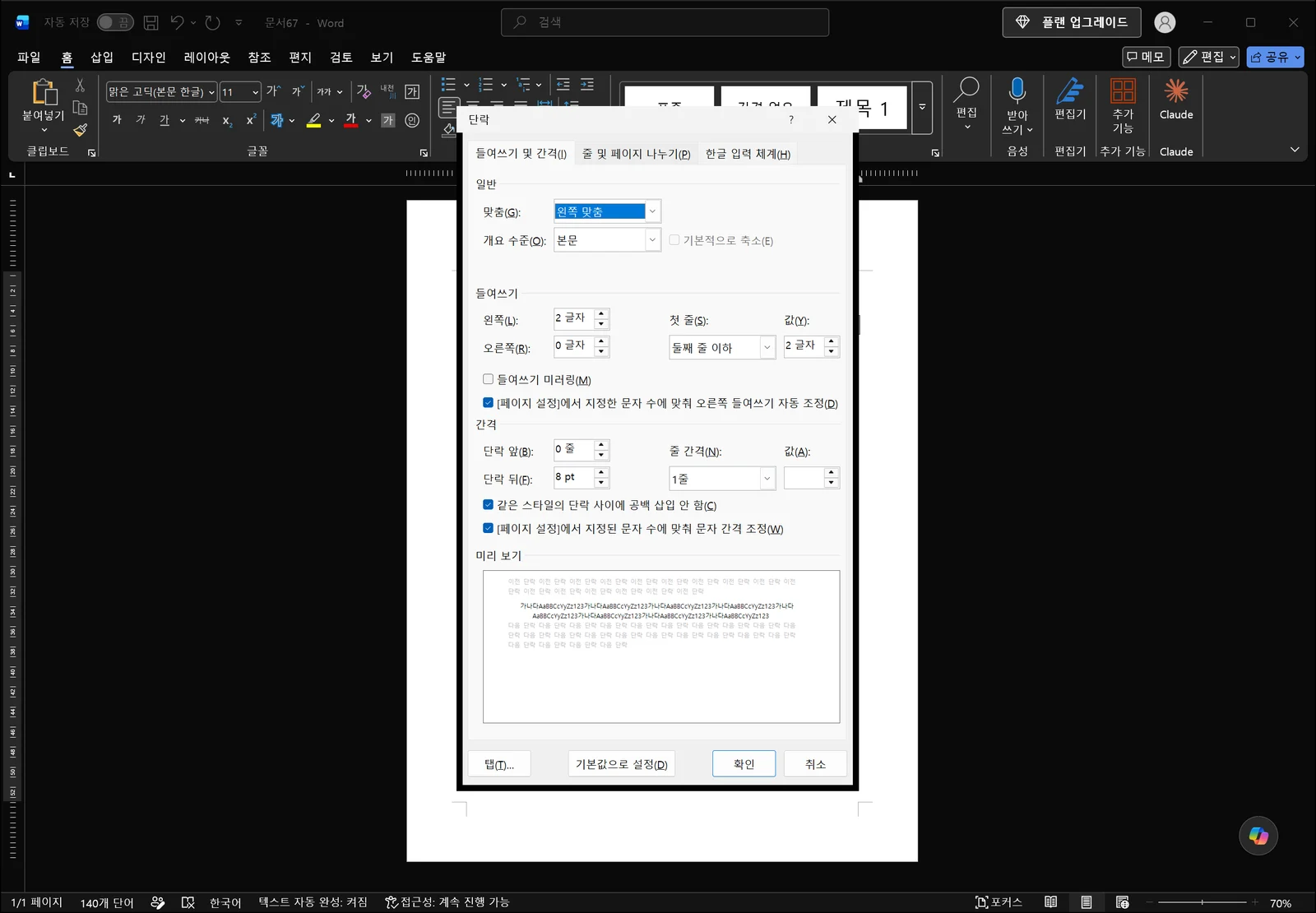
Task: Check the 들여쓰기 미러링 checkbox
Action: click(x=488, y=379)
